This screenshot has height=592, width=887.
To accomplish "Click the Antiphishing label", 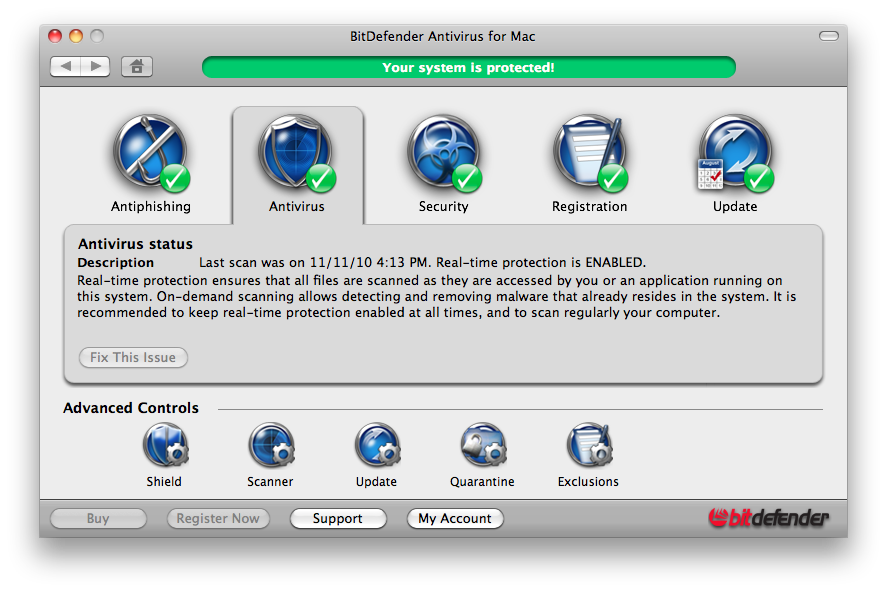I will point(150,206).
